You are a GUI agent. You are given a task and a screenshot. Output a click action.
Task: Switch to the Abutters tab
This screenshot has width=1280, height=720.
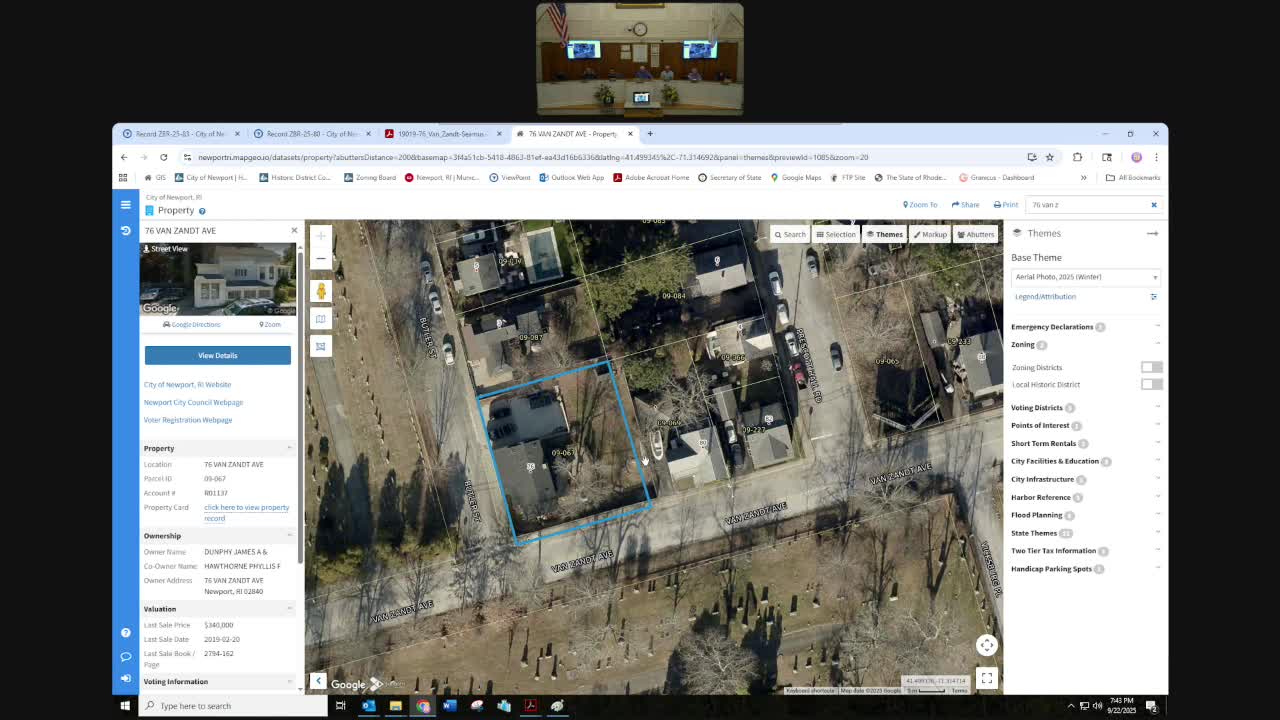975,234
